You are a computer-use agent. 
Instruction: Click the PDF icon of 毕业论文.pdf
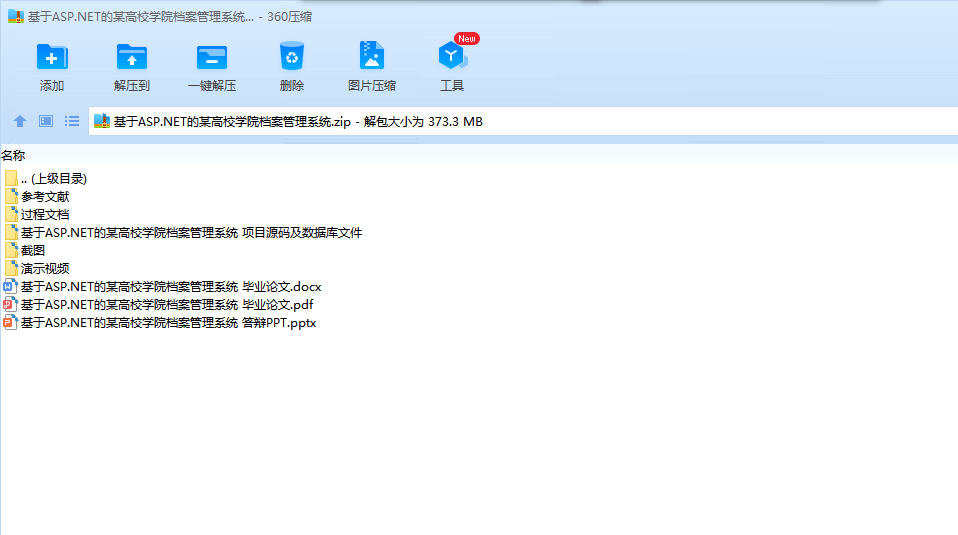point(10,304)
